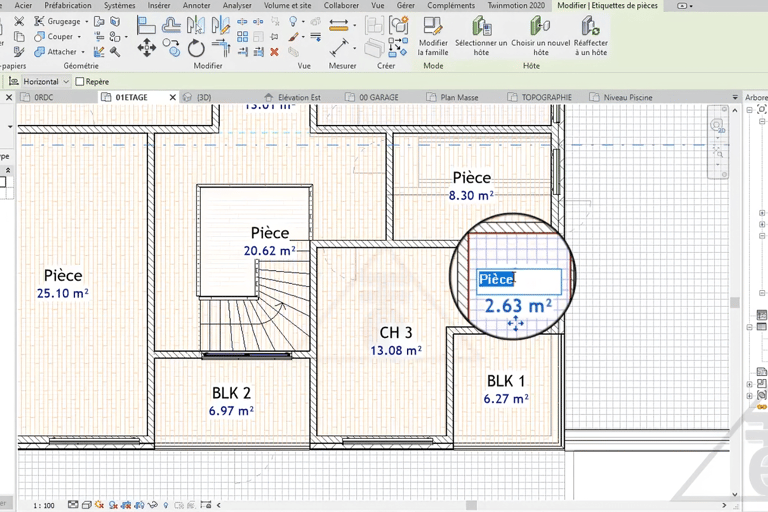
Task: Close the 01ETAGE view tab
Action: tap(172, 98)
